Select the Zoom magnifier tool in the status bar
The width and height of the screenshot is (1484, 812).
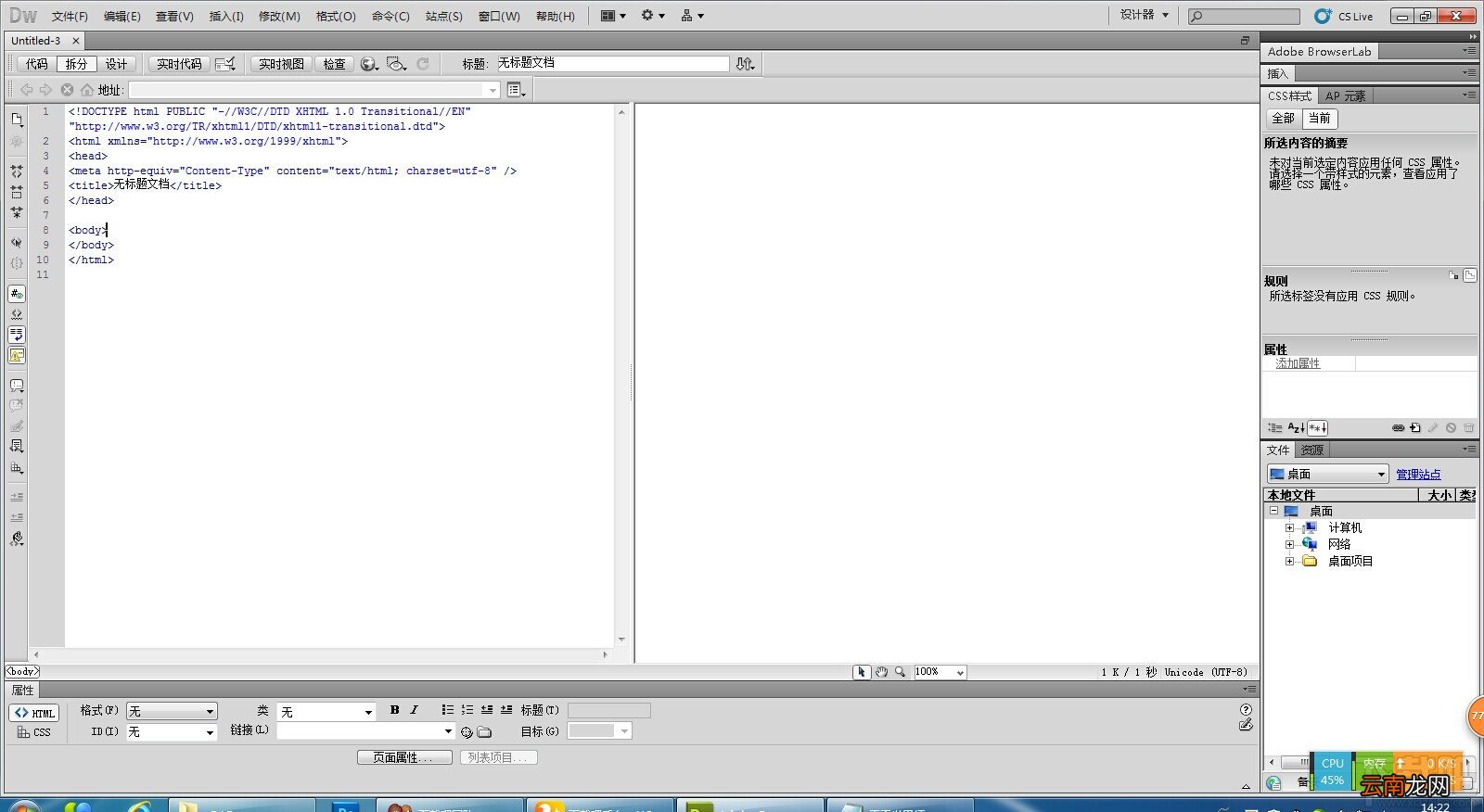[x=900, y=672]
